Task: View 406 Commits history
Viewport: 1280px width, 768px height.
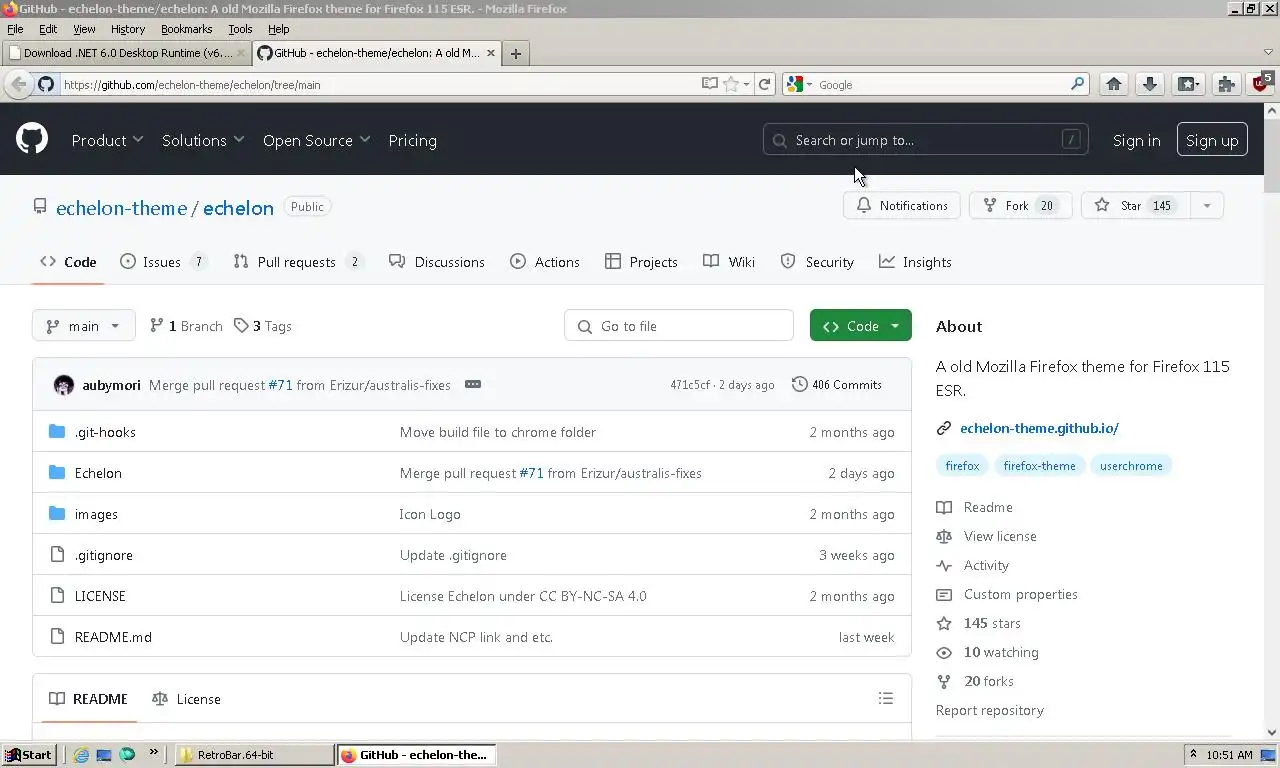Action: (837, 385)
